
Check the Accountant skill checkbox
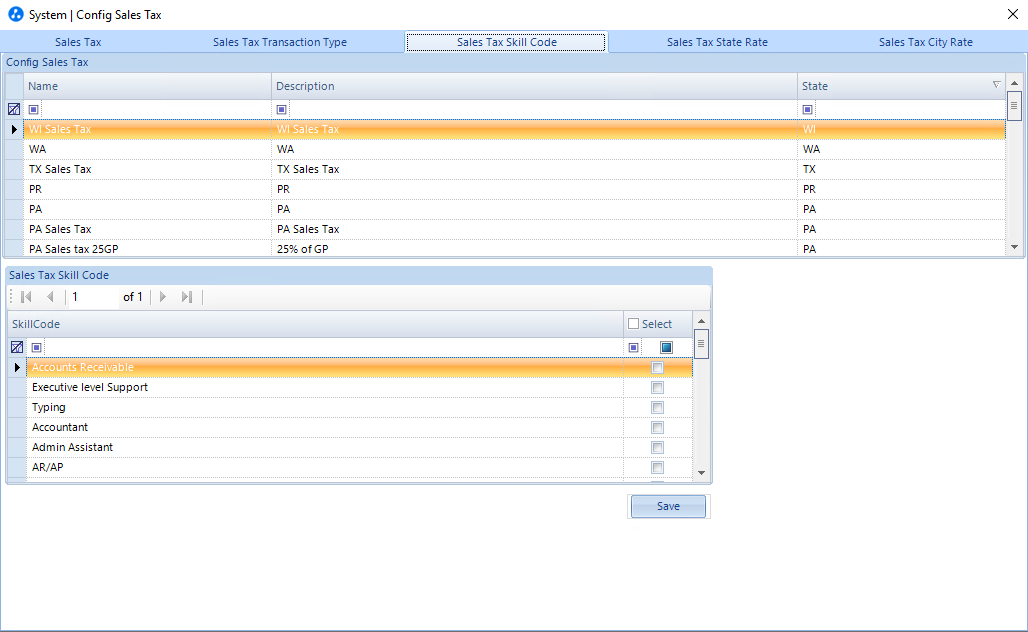point(658,427)
